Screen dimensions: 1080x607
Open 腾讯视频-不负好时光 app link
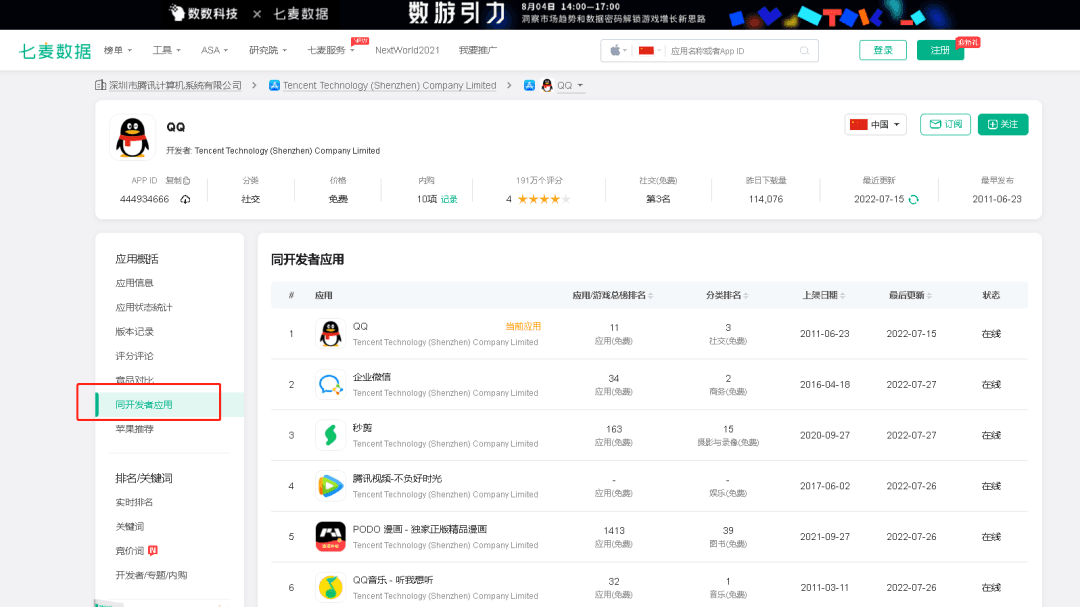click(397, 479)
